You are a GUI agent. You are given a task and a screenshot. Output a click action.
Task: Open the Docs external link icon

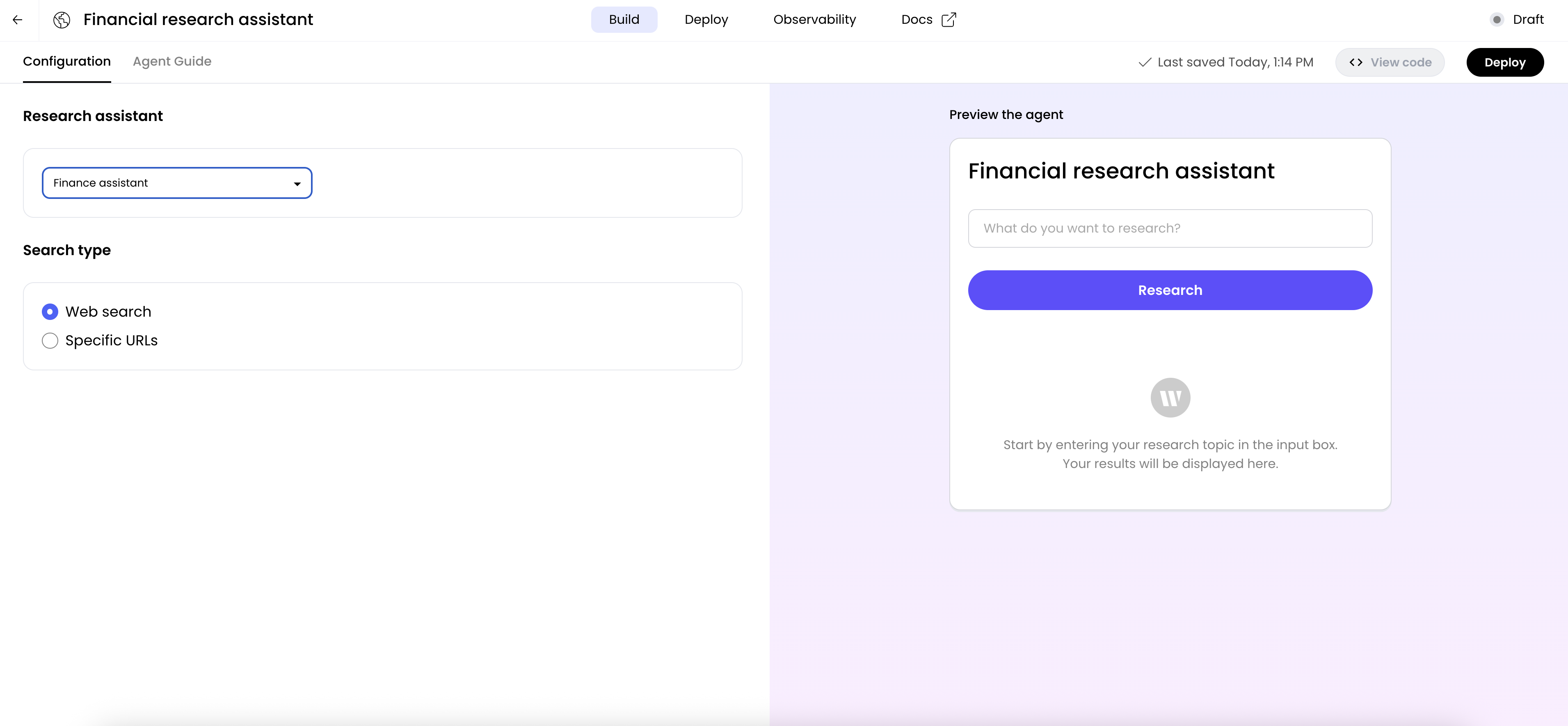949,19
